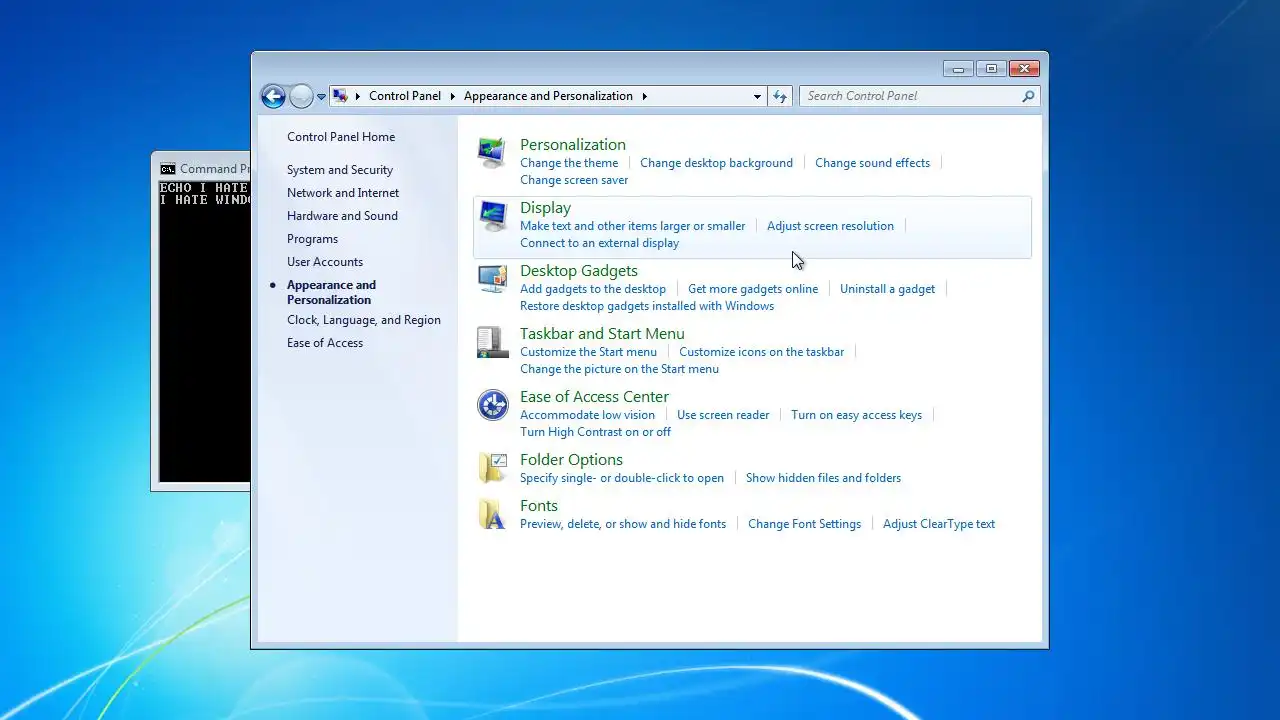Open the Fonts heading
Image resolution: width=1280 pixels, height=720 pixels.
tap(539, 506)
